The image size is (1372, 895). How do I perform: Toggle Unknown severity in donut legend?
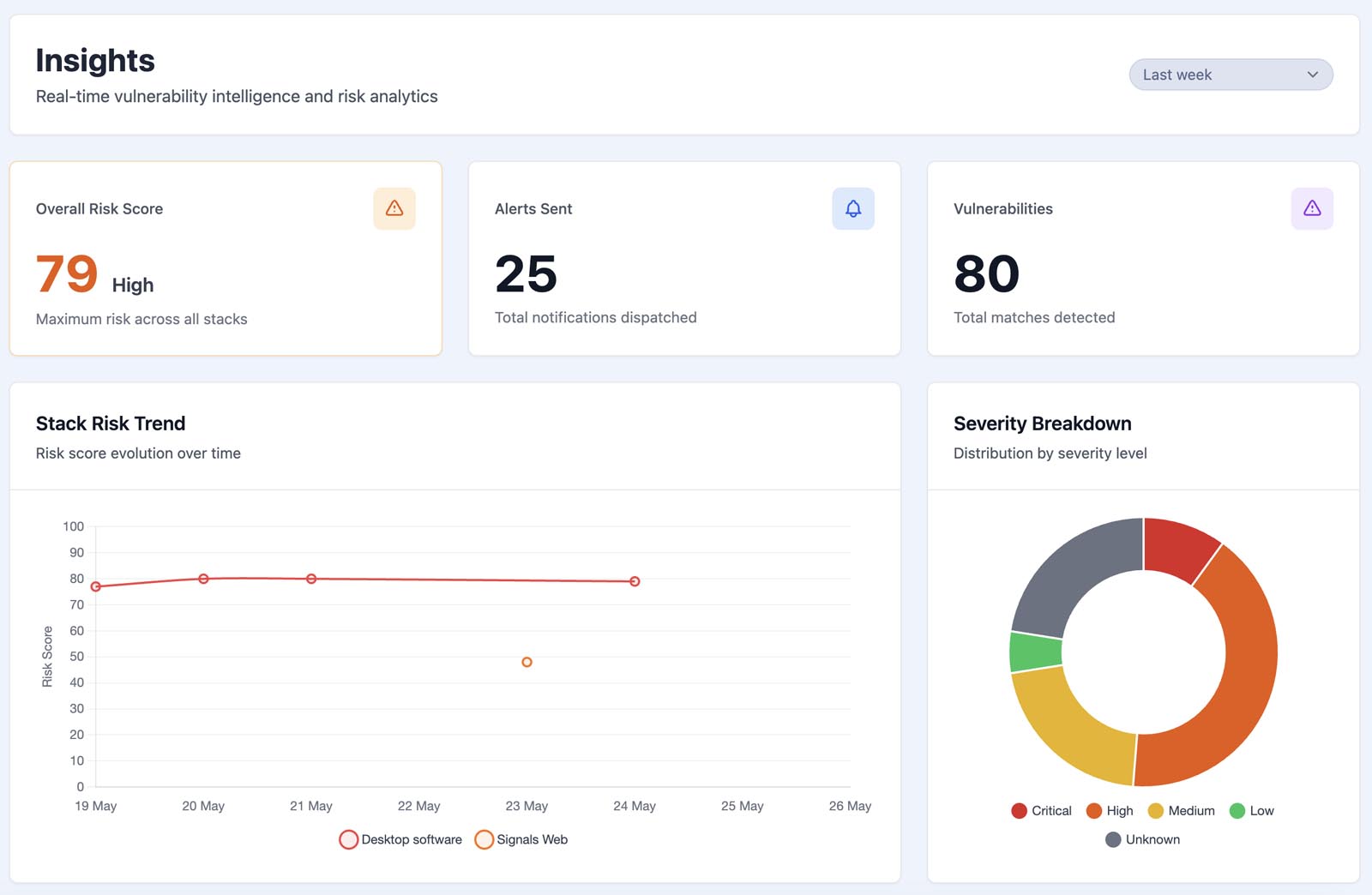[1142, 839]
